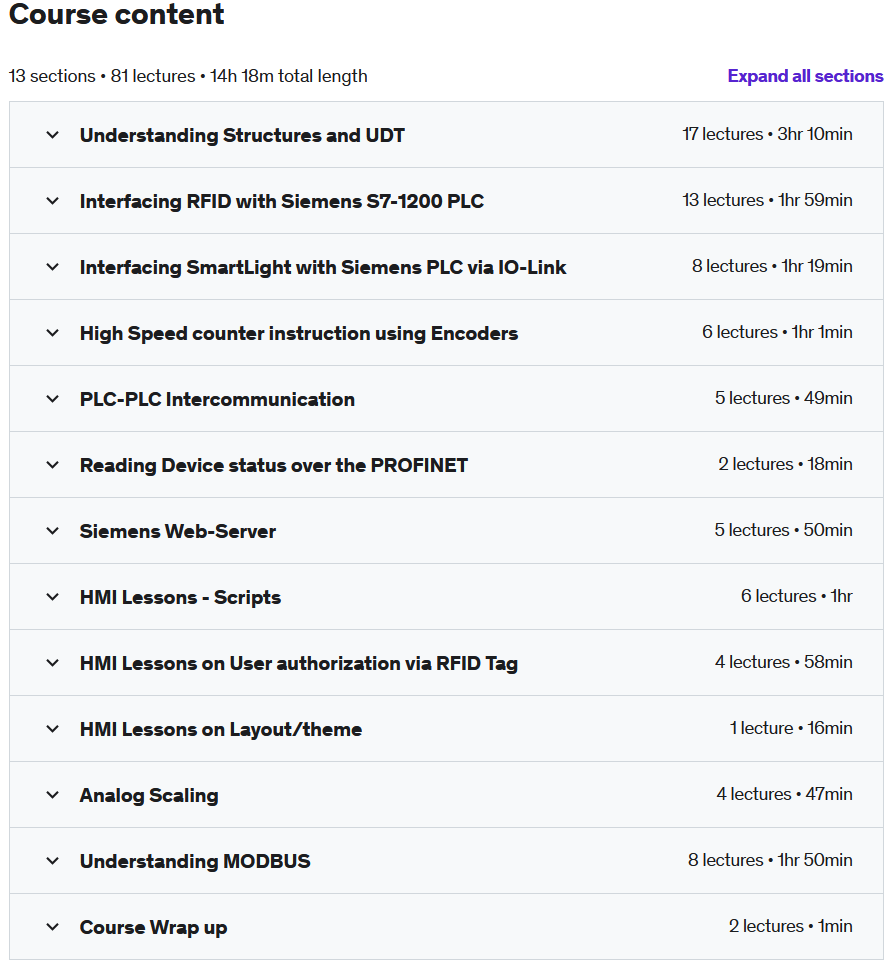Viewport: 892px width, 969px height.
Task: Click the HMI Lessons - Scripts title text
Action: tap(180, 597)
